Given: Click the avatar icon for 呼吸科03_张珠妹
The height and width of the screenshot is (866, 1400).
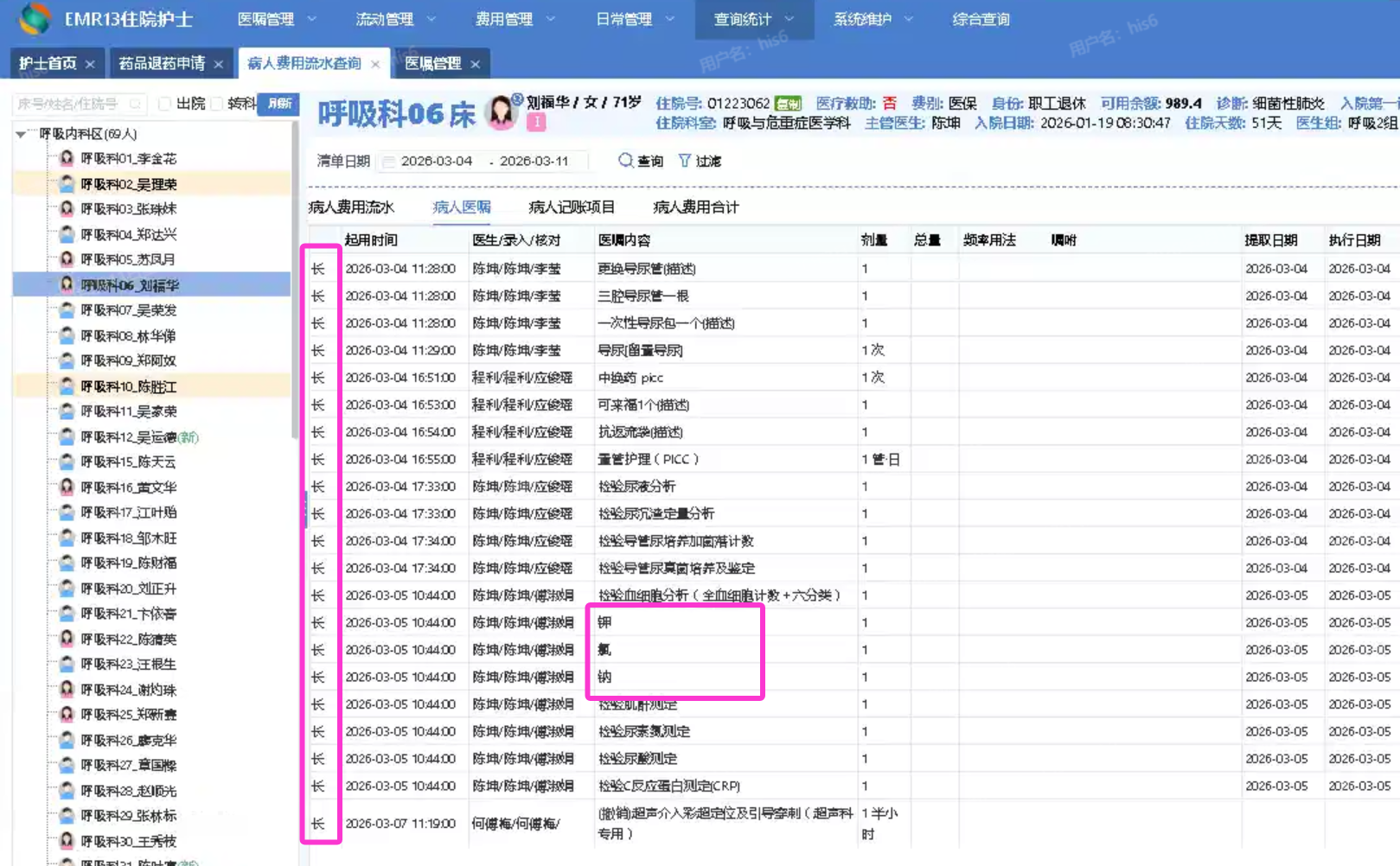Looking at the screenshot, I should click(x=67, y=208).
